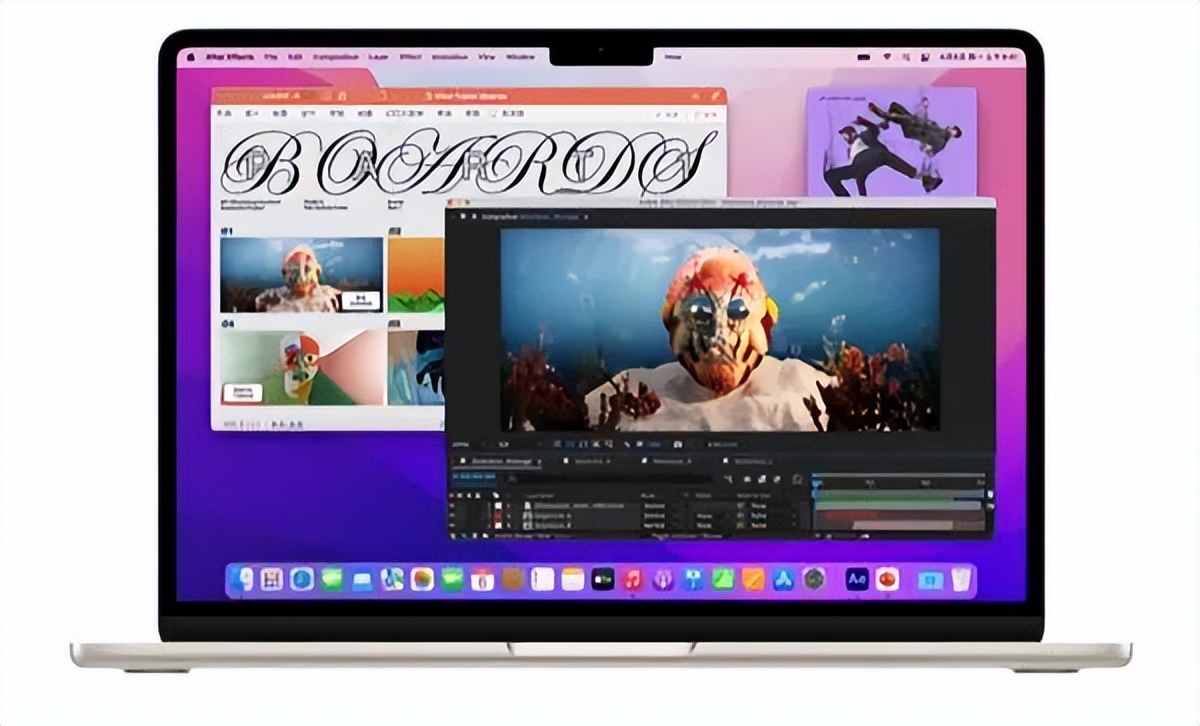Click the purple album art with dancers
The image size is (1200, 726).
pyautogui.click(x=892, y=141)
